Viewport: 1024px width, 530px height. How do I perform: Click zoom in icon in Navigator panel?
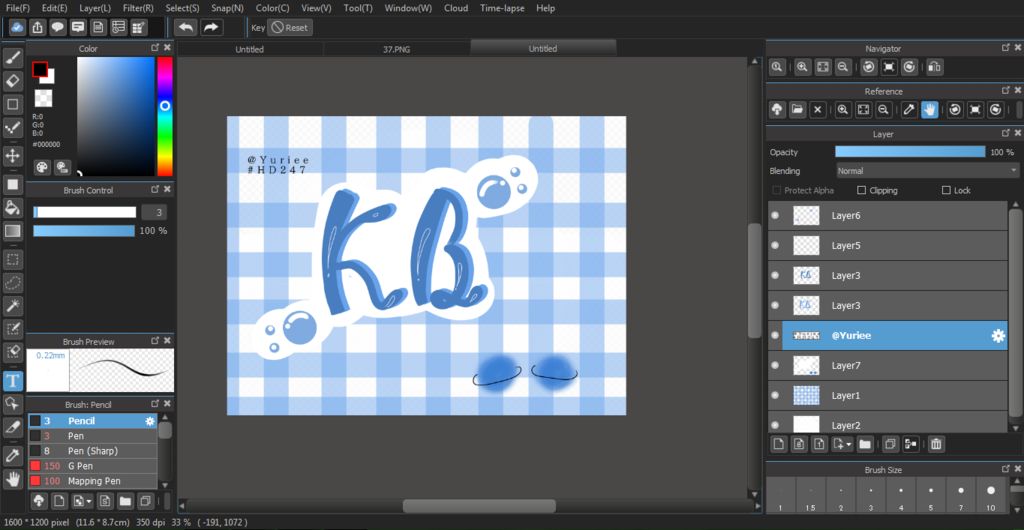(x=803, y=67)
